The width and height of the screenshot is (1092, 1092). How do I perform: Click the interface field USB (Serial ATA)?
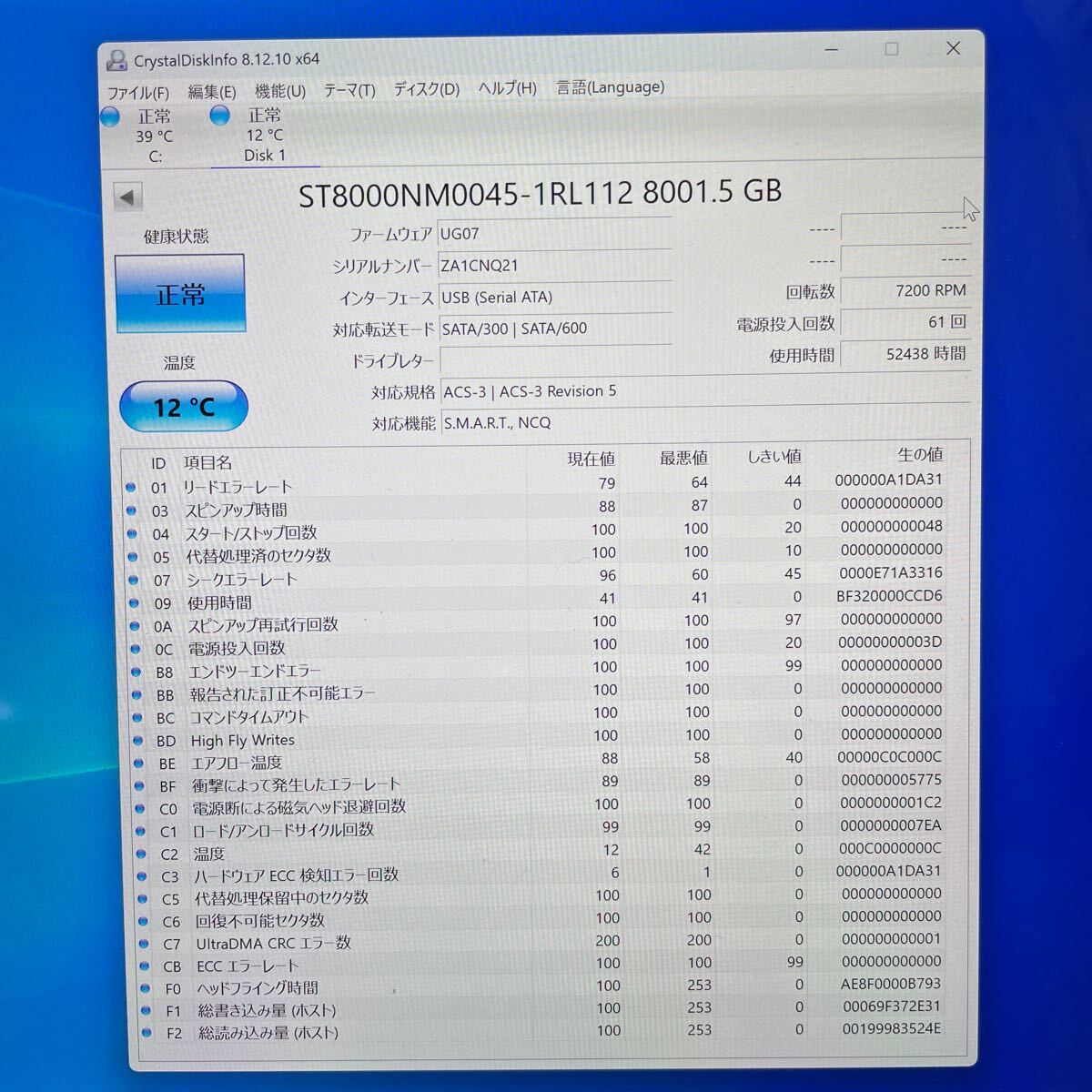click(555, 297)
